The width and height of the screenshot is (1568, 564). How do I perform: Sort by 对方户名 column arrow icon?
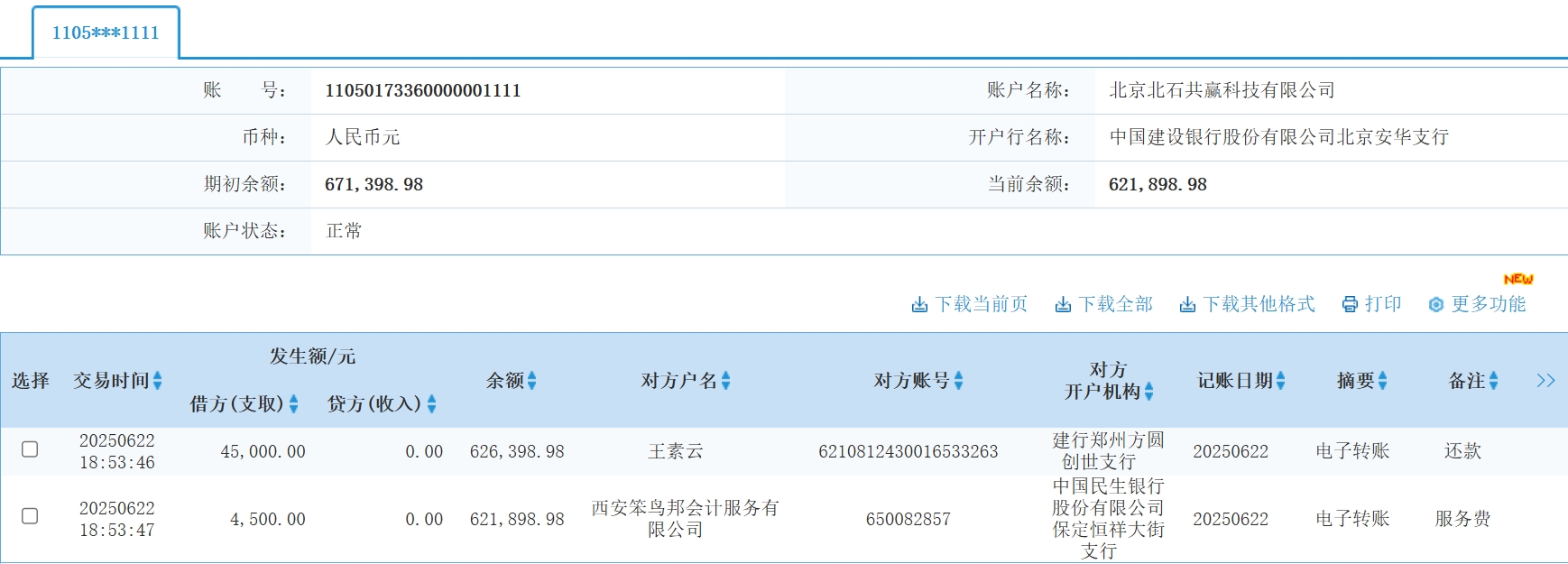pyautogui.click(x=726, y=381)
